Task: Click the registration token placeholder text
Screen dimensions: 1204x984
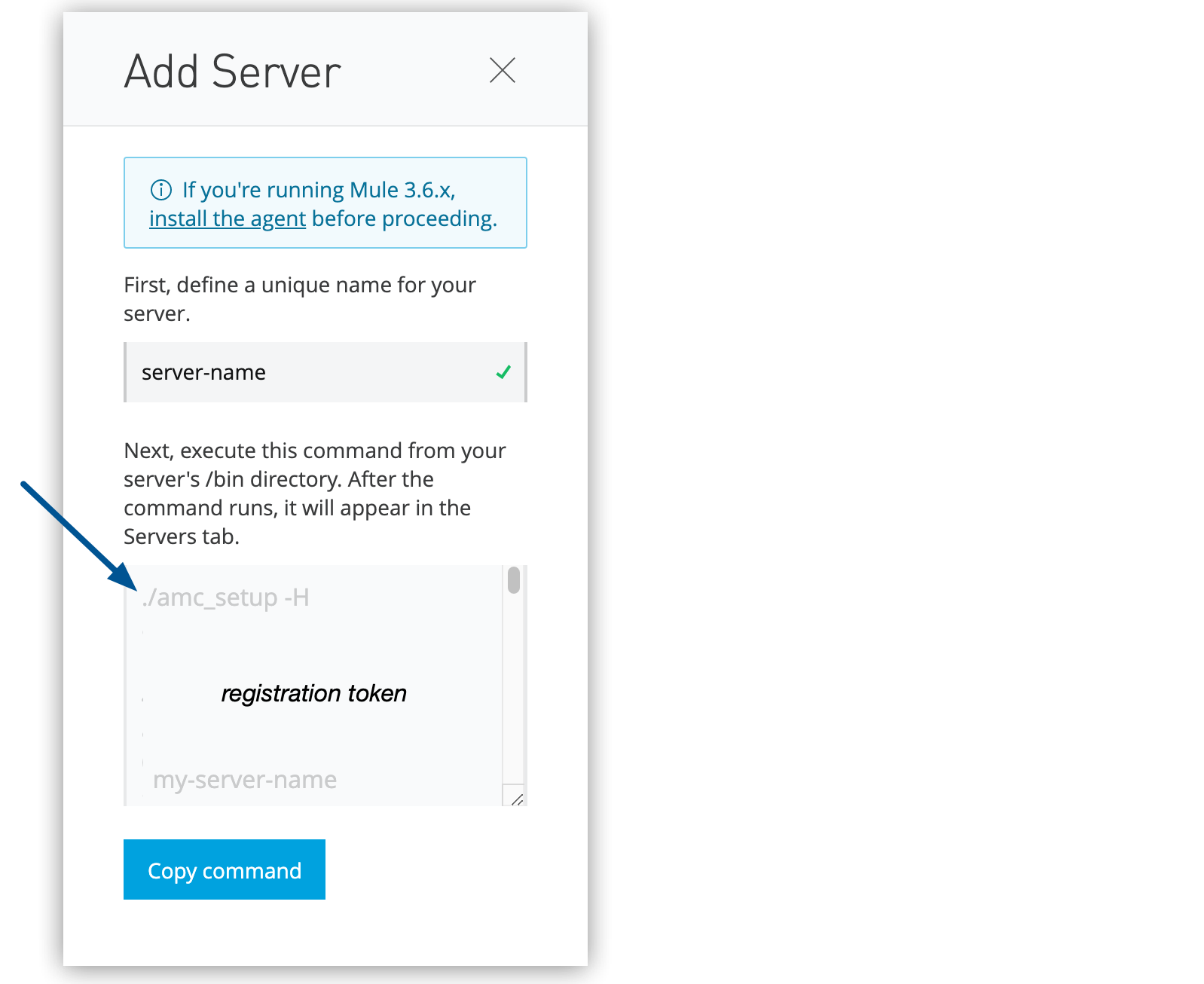Action: 313,693
